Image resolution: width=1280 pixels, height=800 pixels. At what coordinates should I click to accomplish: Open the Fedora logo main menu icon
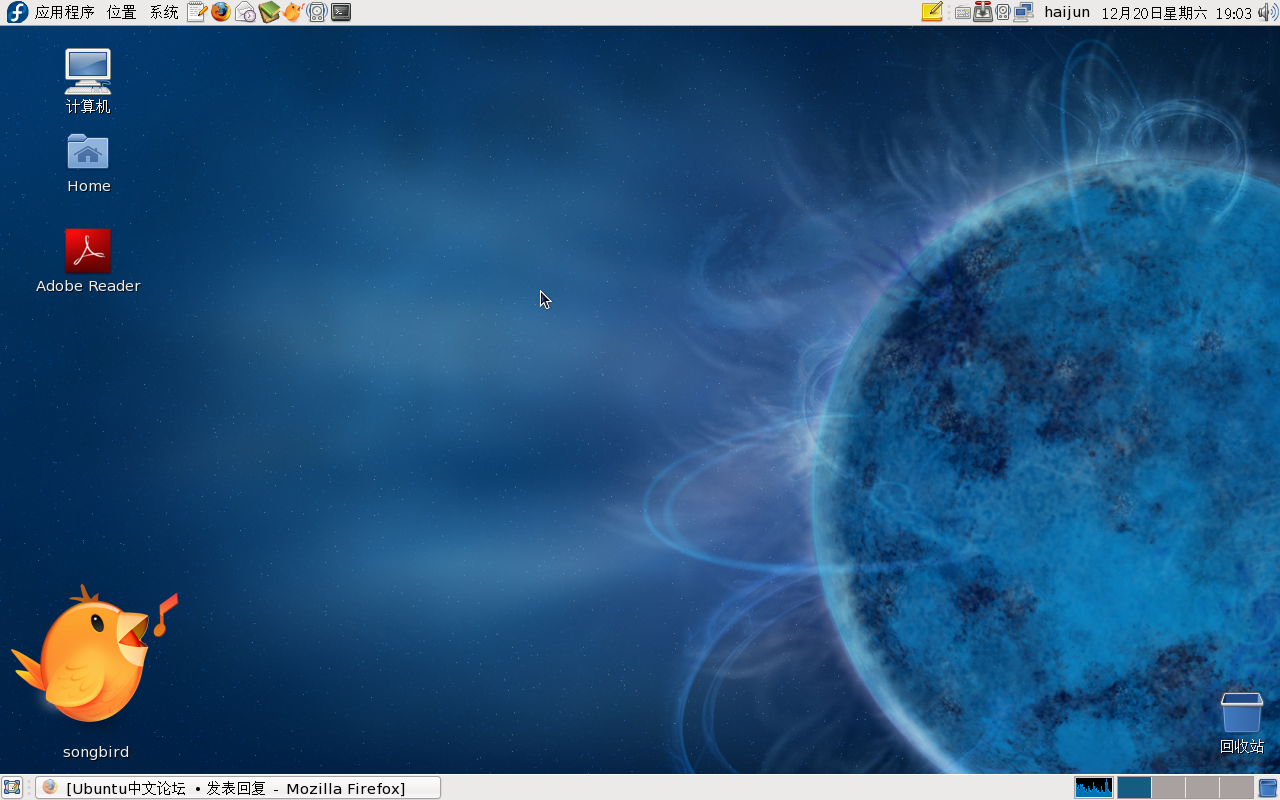[x=17, y=12]
